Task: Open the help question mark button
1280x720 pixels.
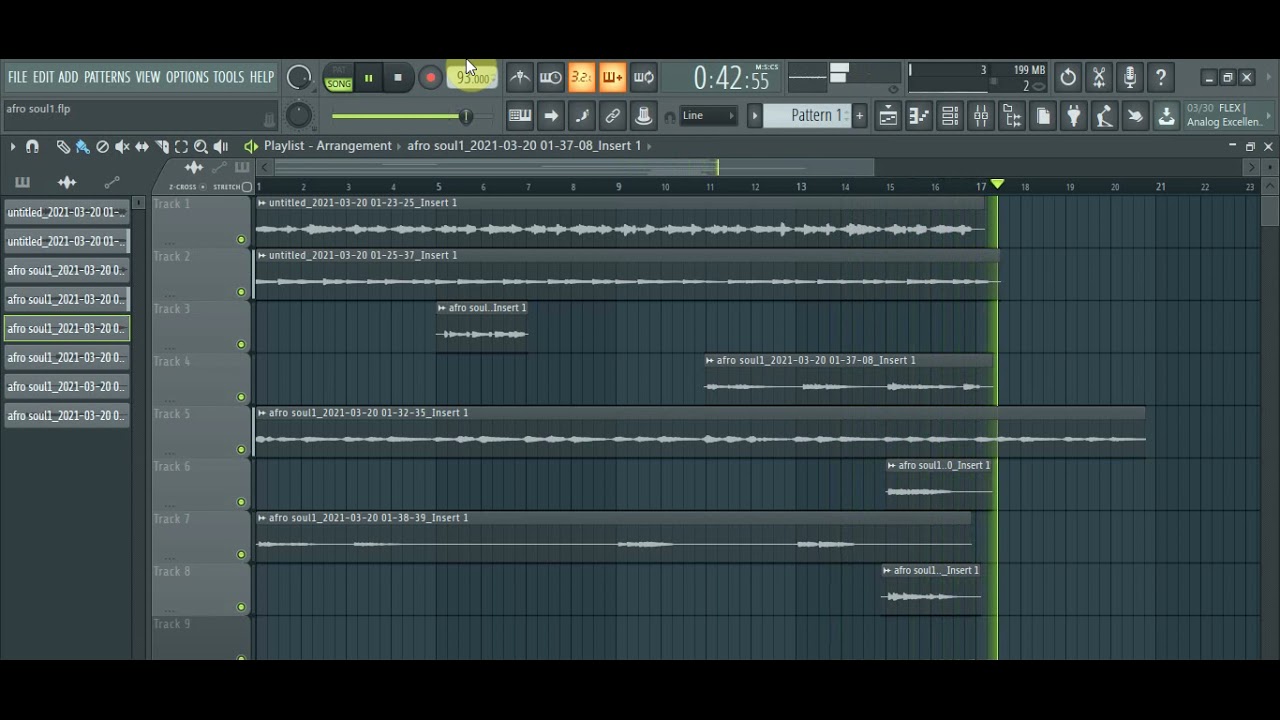Action: [1161, 77]
